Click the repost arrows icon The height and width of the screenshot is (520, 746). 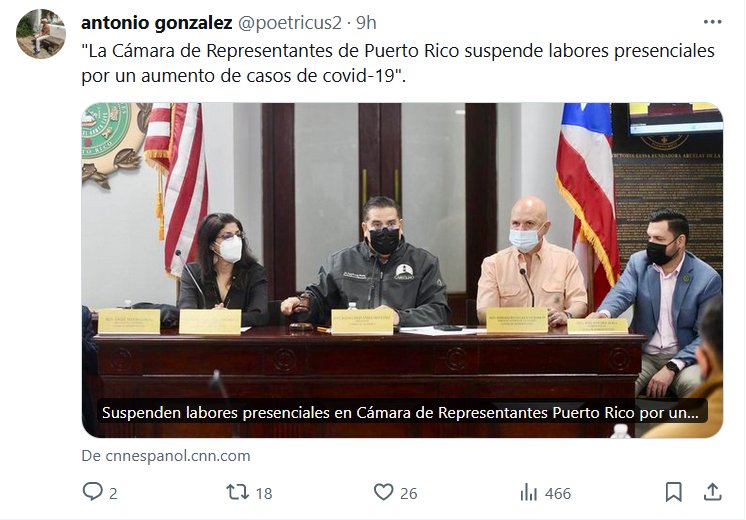(237, 492)
